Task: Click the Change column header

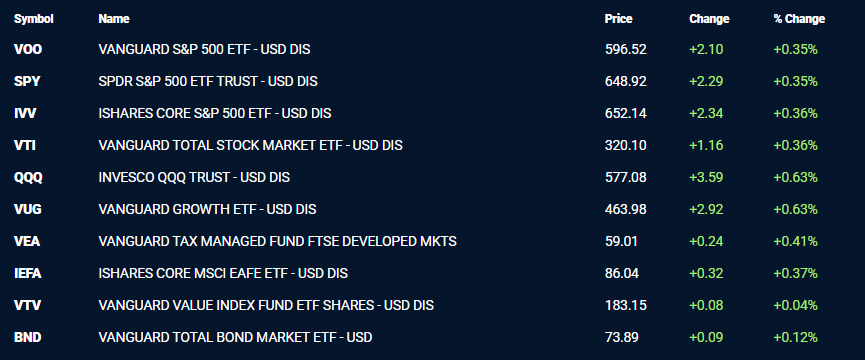Action: pos(709,19)
